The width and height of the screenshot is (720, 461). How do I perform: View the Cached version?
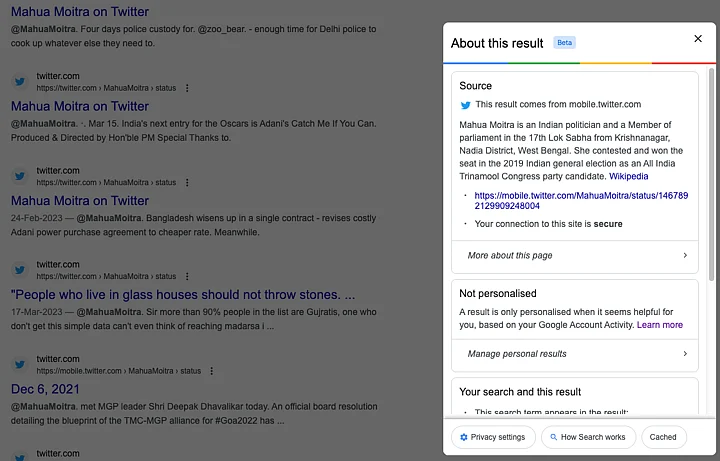[x=663, y=437]
